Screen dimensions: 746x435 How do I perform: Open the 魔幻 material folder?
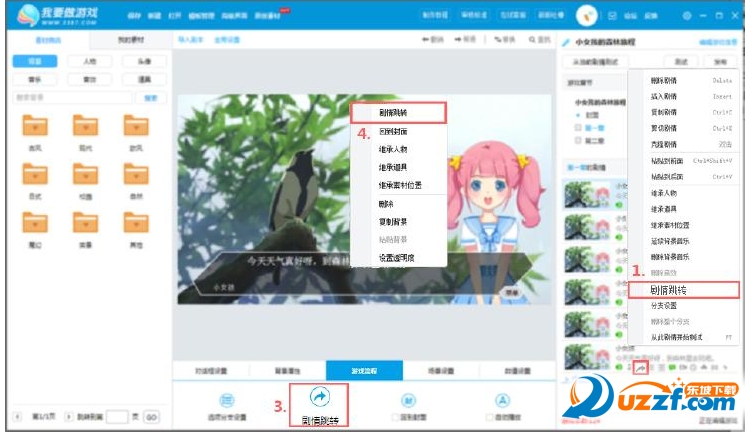(x=35, y=222)
